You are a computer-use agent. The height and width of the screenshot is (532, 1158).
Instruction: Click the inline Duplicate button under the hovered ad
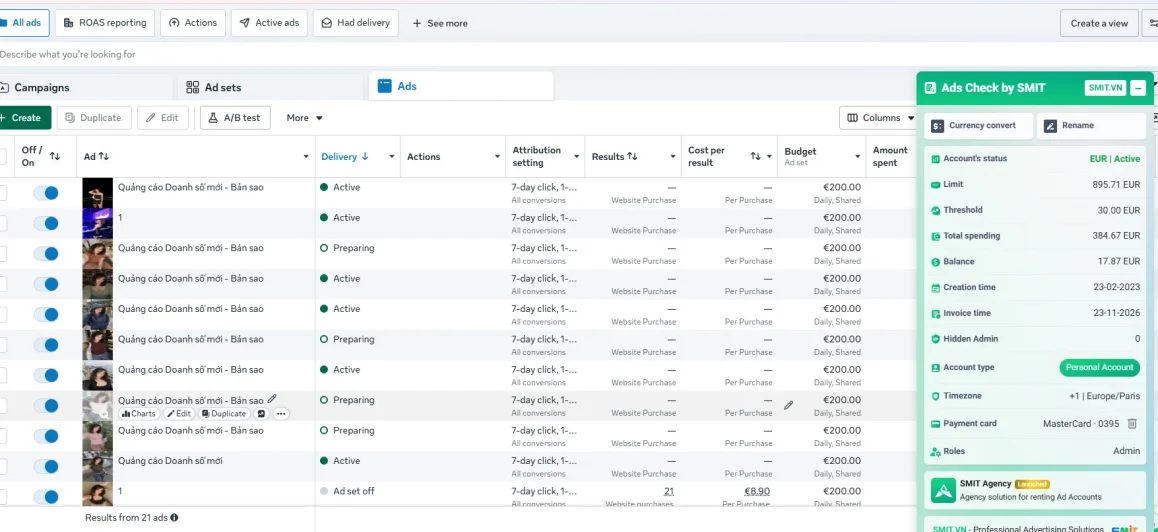[x=225, y=414]
